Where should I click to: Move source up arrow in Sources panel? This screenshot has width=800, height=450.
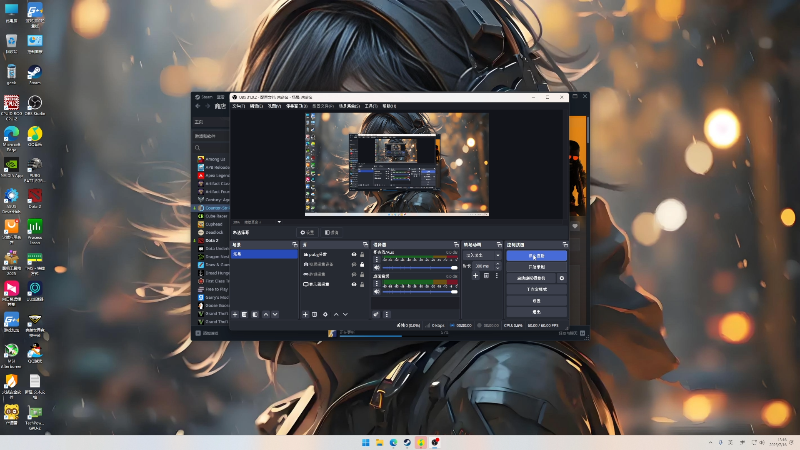[x=336, y=314]
